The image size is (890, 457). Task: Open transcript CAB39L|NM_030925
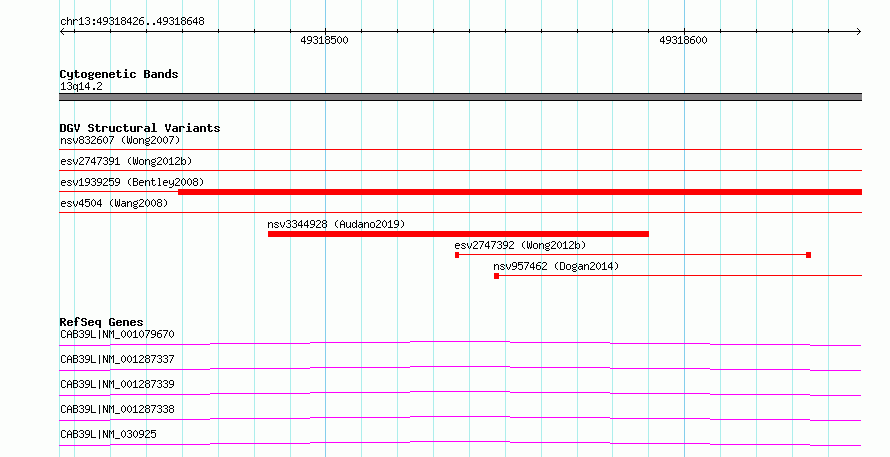108,434
